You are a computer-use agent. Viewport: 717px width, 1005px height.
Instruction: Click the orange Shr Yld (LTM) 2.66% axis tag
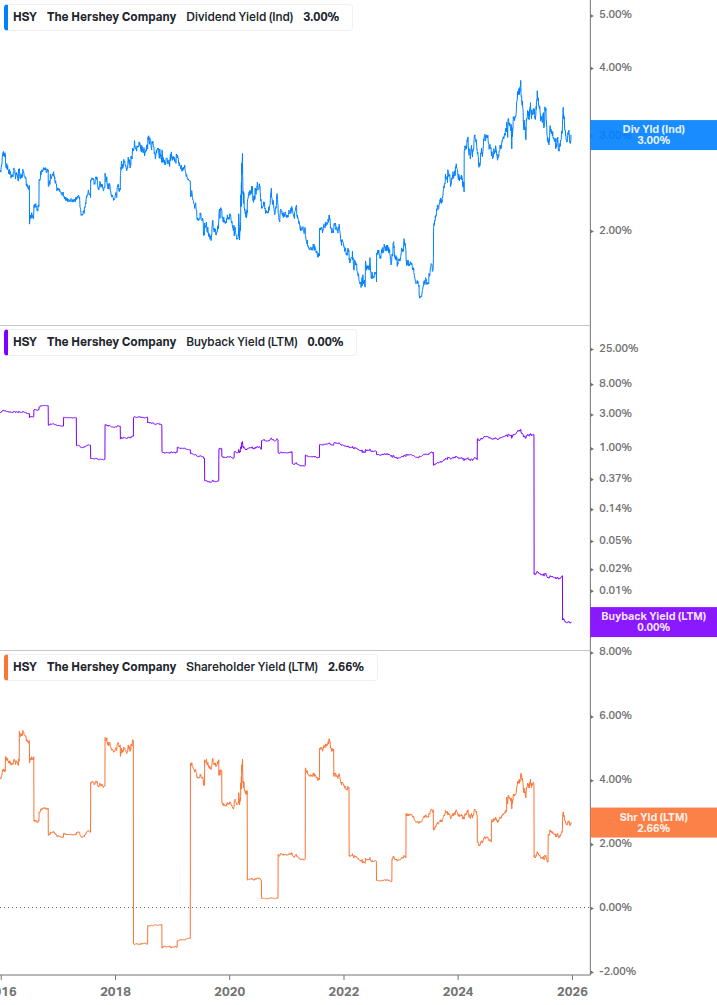click(x=654, y=822)
